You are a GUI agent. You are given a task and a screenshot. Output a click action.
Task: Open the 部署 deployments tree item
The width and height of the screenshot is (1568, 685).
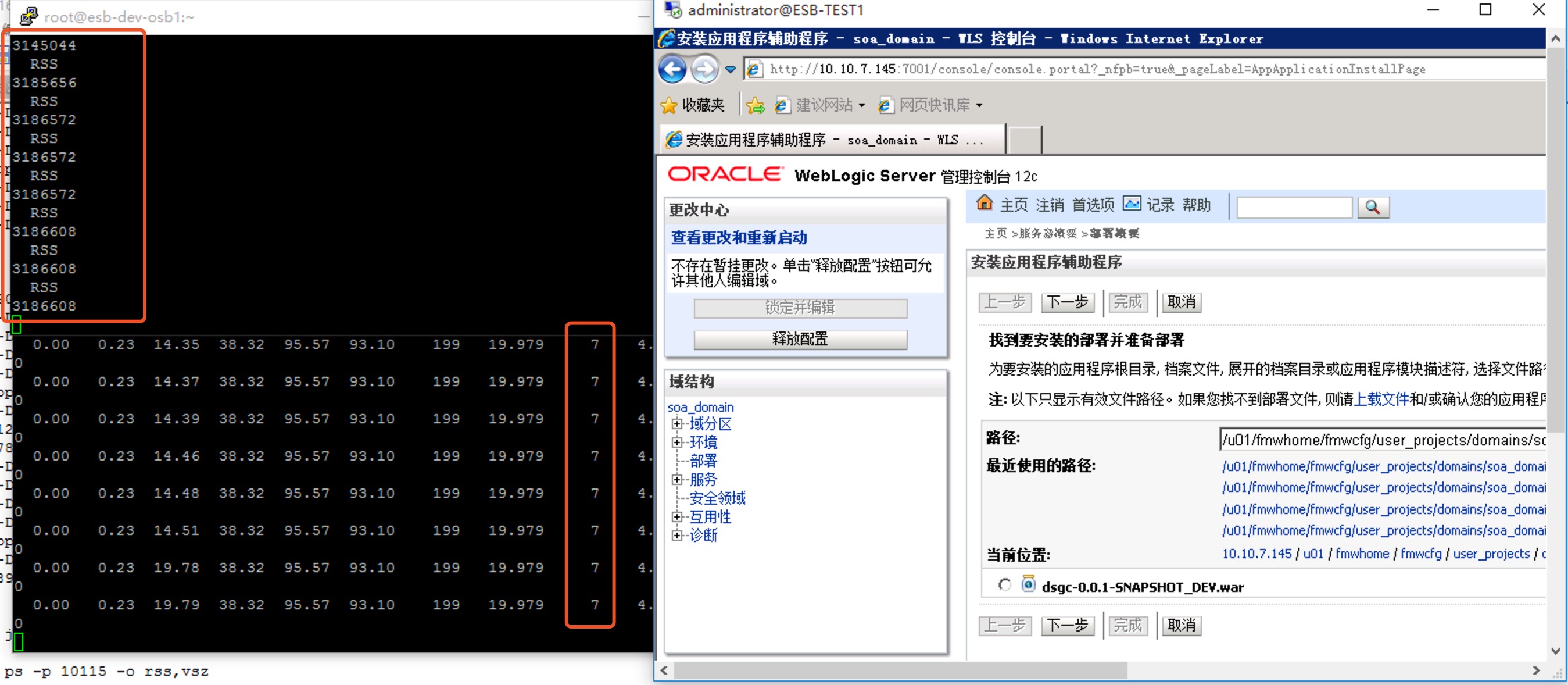(x=703, y=461)
